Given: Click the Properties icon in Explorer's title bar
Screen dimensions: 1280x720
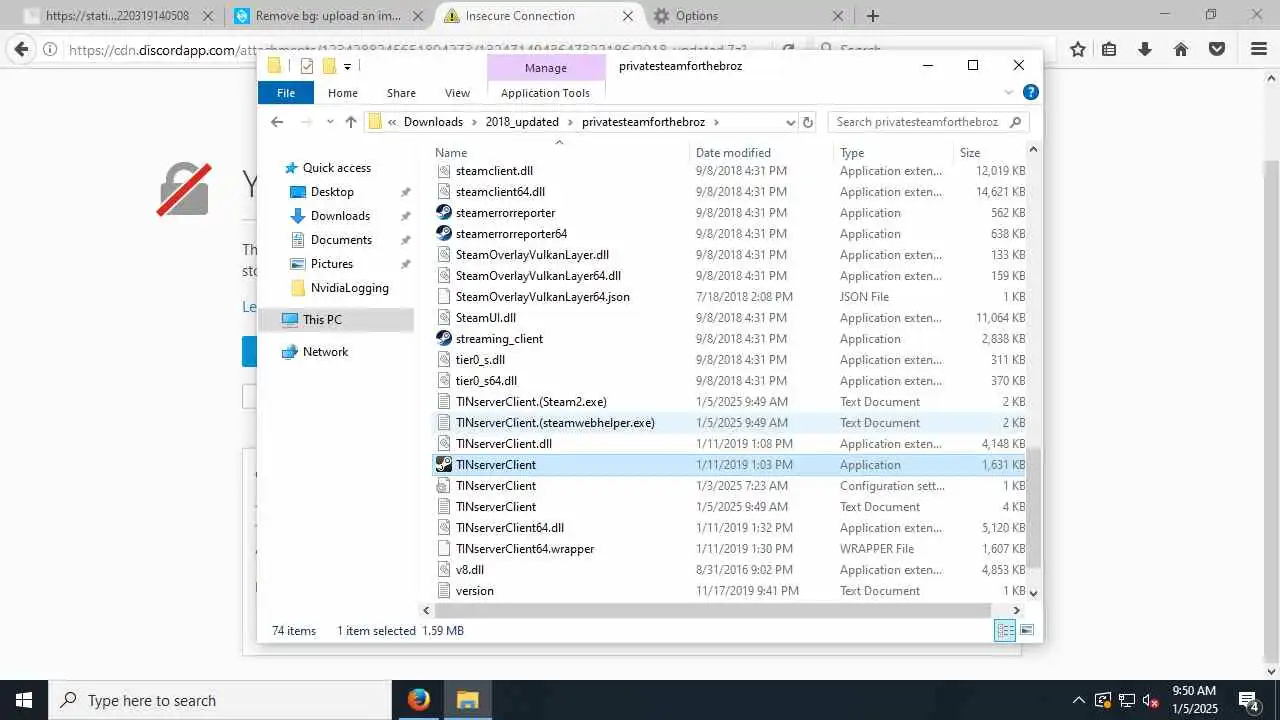Looking at the screenshot, I should coord(307,66).
